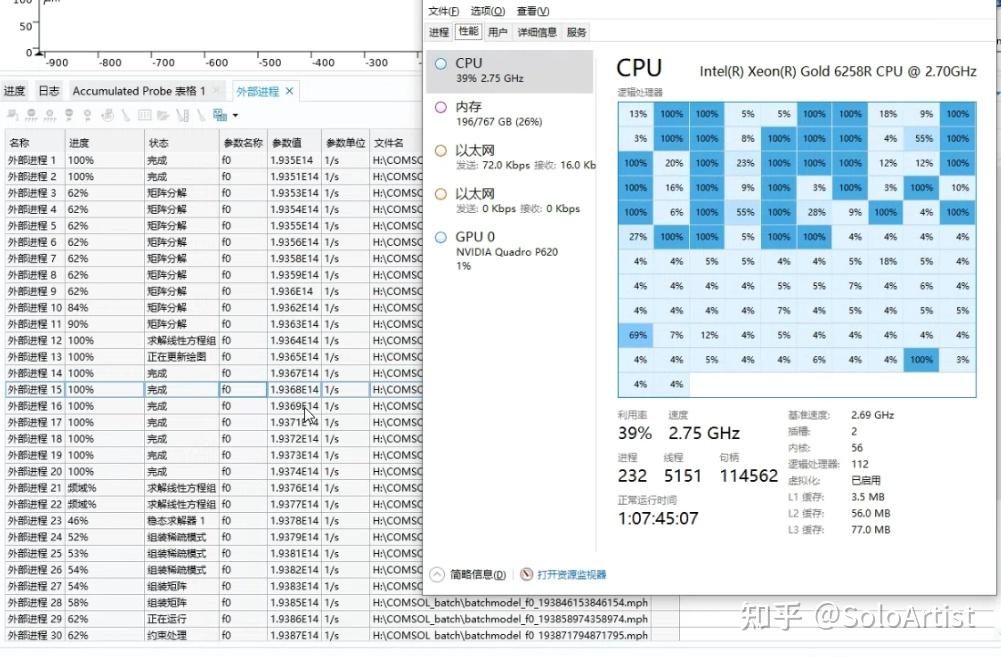Click the teal table format icon on the toolbar
The width and height of the screenshot is (1001, 657).
220,115
